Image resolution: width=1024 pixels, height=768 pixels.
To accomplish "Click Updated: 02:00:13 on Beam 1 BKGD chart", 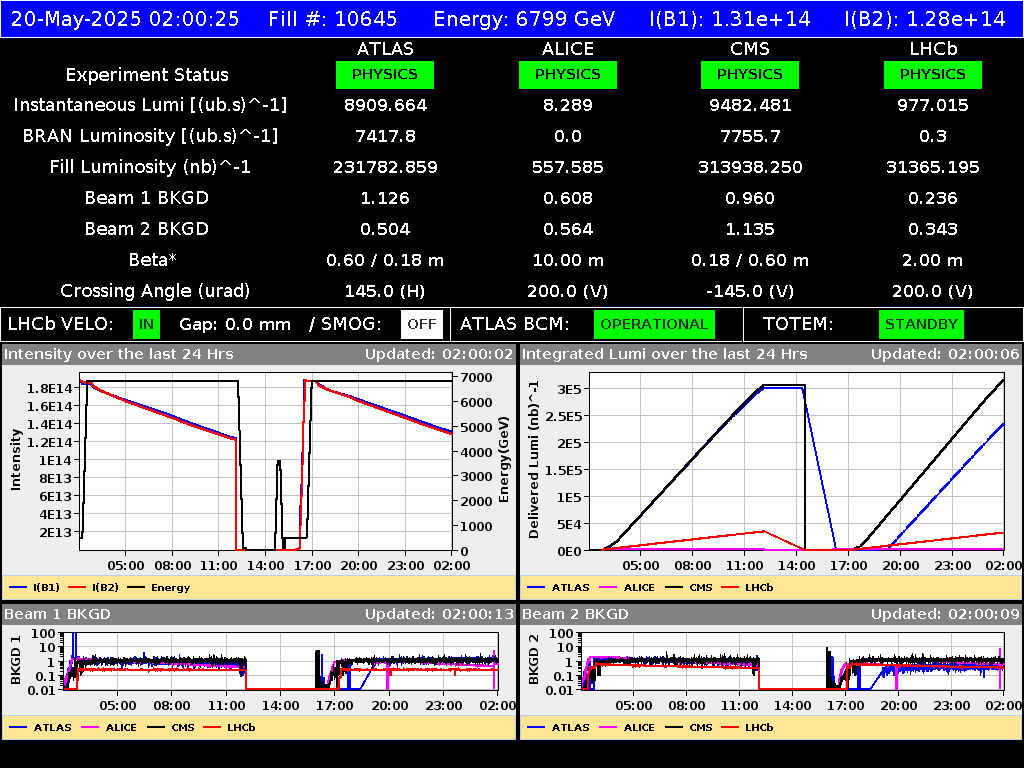I will (x=439, y=614).
